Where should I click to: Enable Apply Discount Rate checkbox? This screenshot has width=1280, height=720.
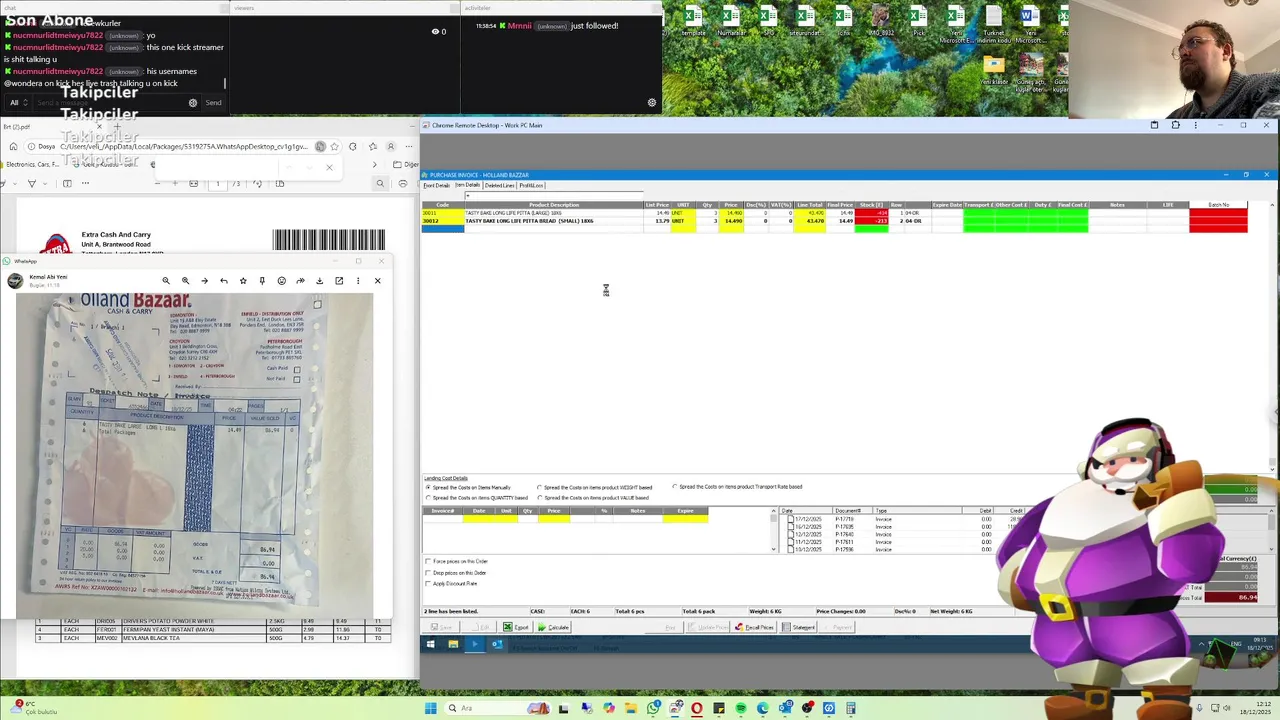click(x=429, y=583)
